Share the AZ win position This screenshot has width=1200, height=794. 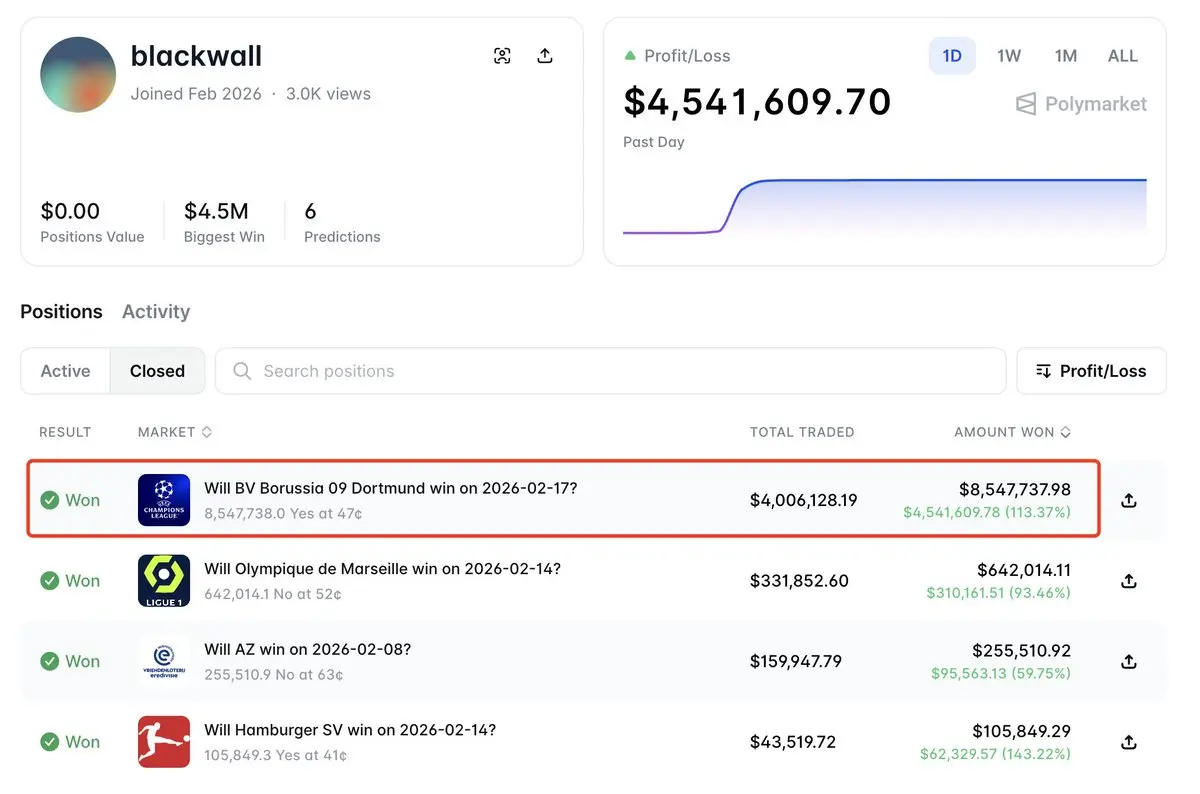(x=1129, y=661)
